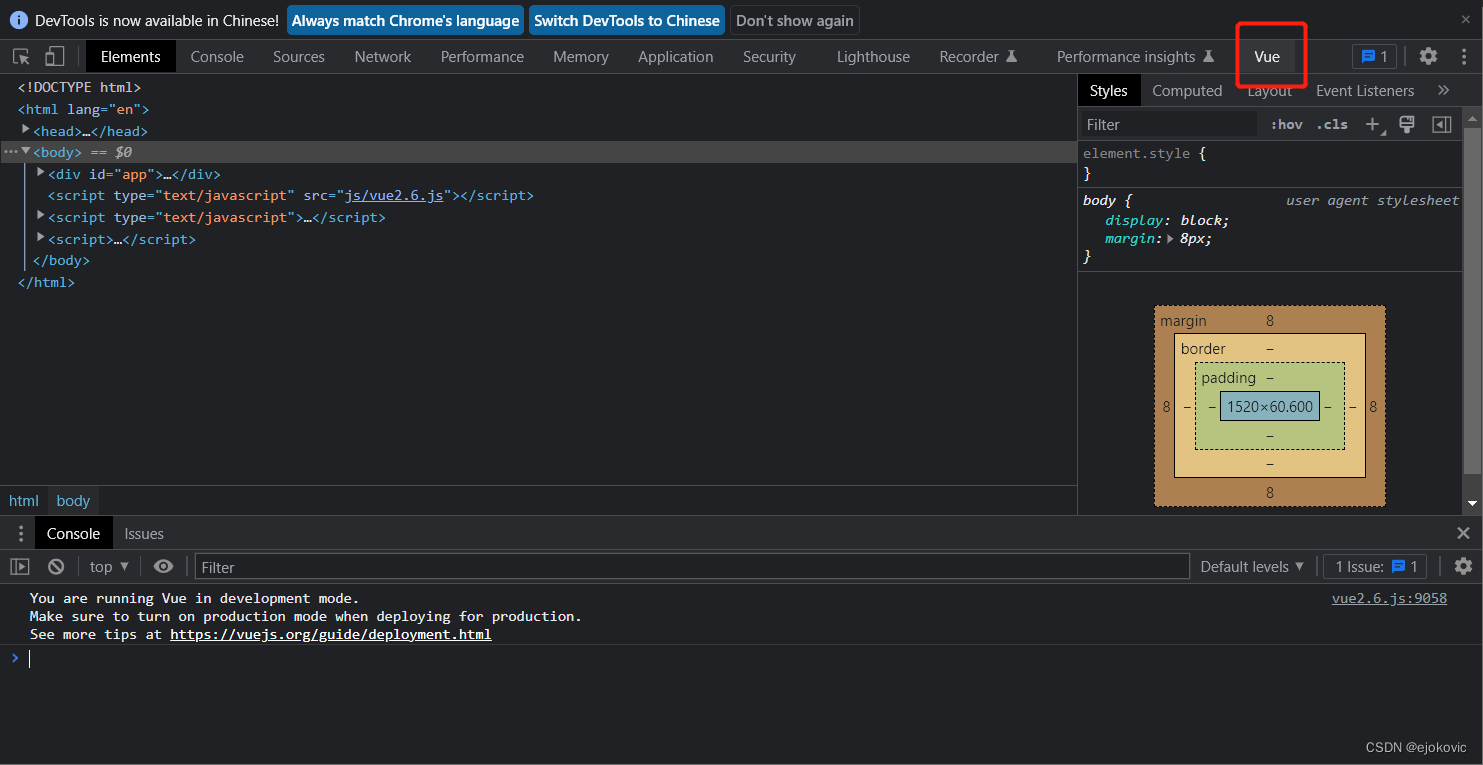Expand the head element node
Viewport: 1483px width, 765px height.
click(26, 130)
